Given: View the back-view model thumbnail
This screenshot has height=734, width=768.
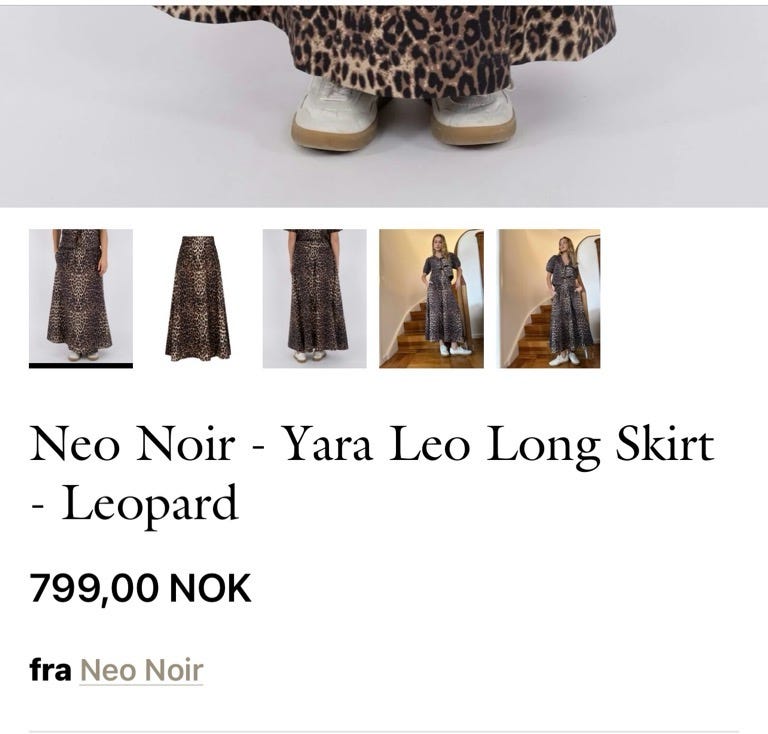Looking at the screenshot, I should 314,298.
